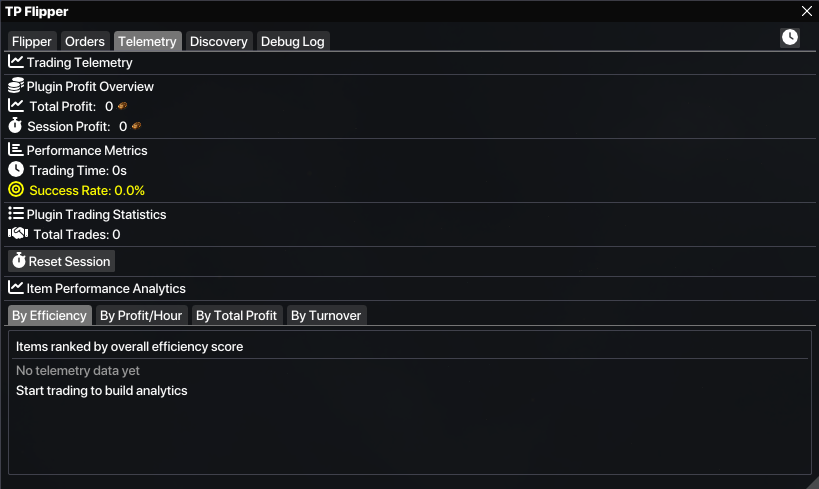819x489 pixels.
Task: Open the Orders tab
Action: click(85, 41)
